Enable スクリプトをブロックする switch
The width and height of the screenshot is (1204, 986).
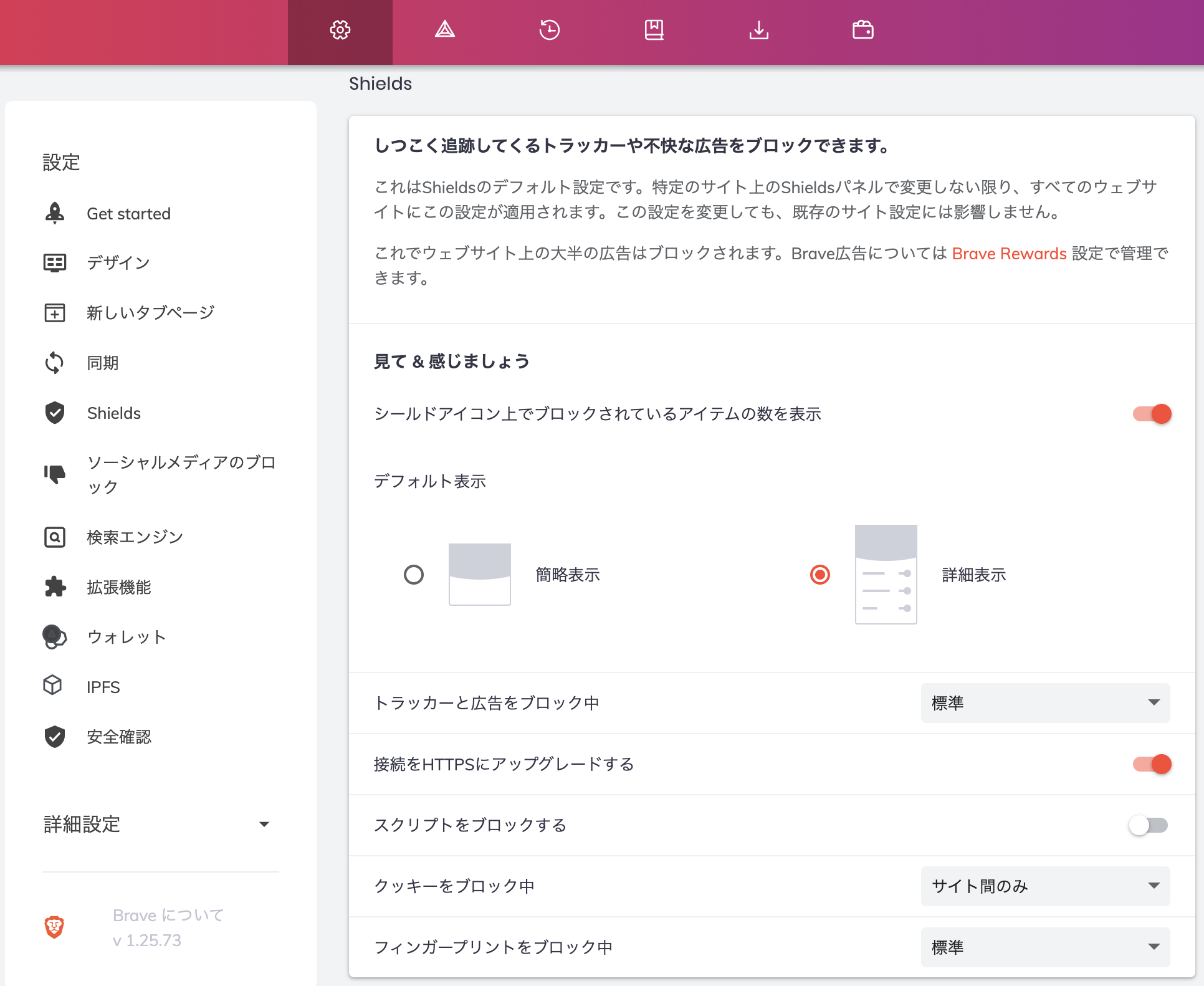(x=1149, y=825)
